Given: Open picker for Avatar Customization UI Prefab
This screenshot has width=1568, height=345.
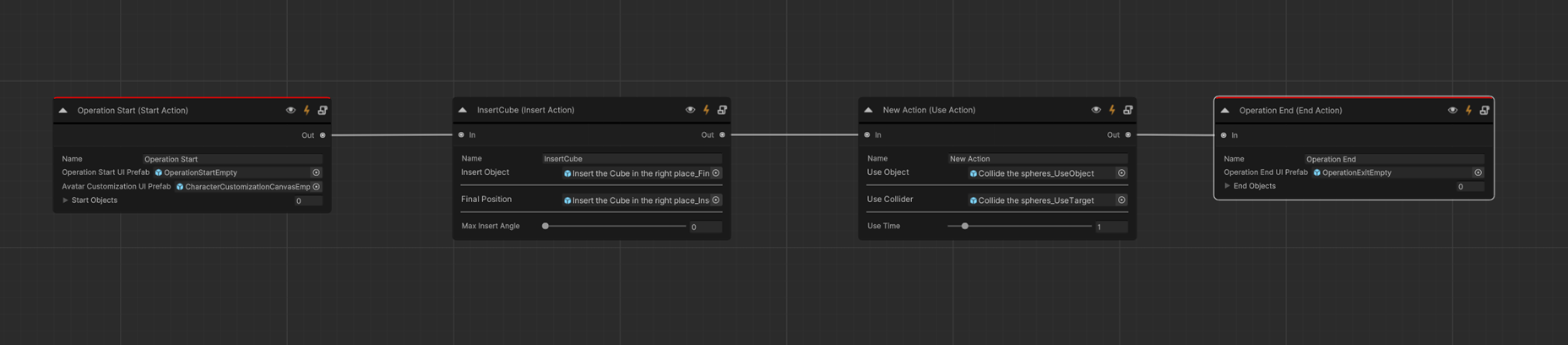Looking at the screenshot, I should [x=317, y=187].
